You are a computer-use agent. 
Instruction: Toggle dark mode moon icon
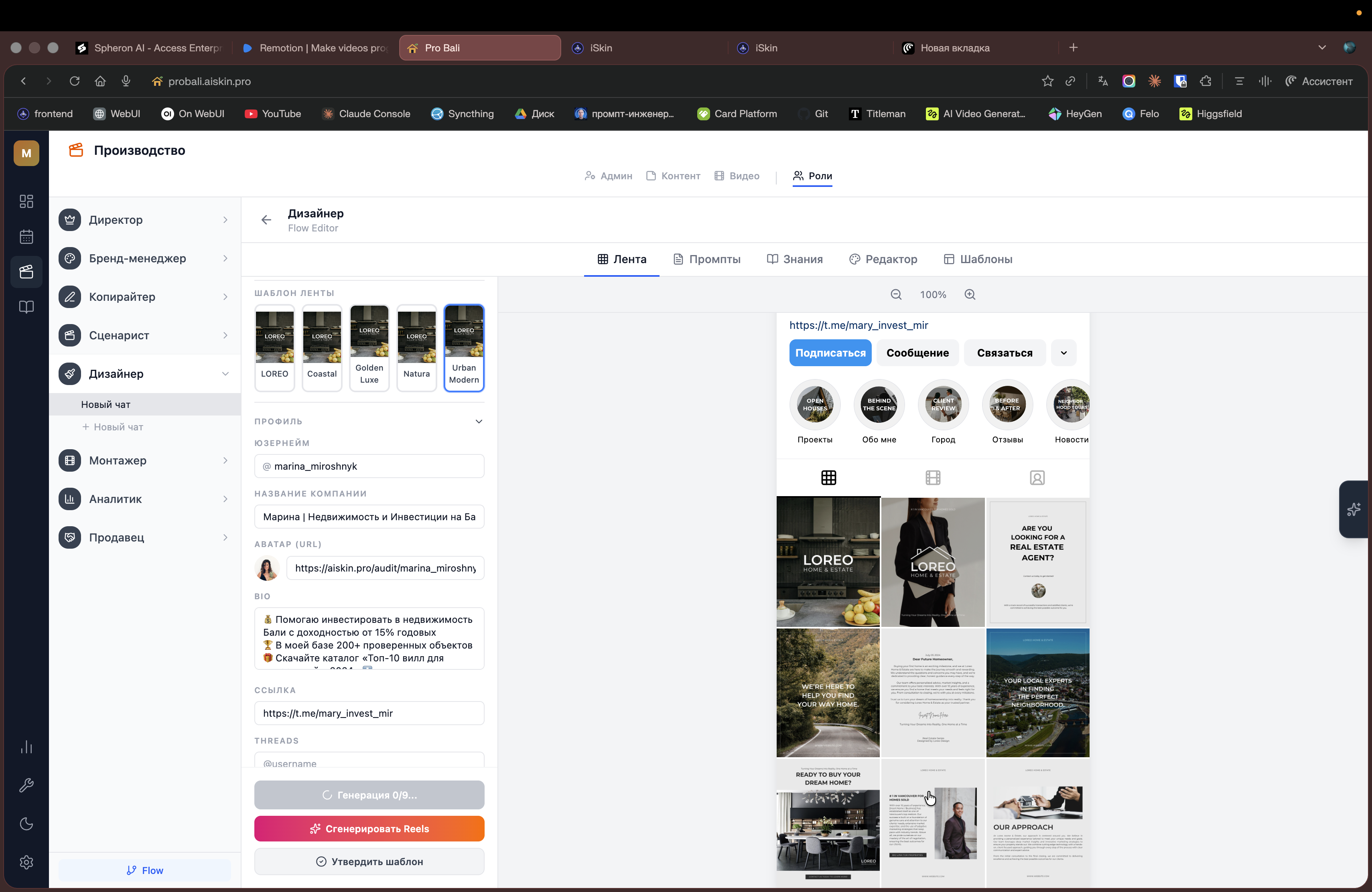(x=26, y=823)
